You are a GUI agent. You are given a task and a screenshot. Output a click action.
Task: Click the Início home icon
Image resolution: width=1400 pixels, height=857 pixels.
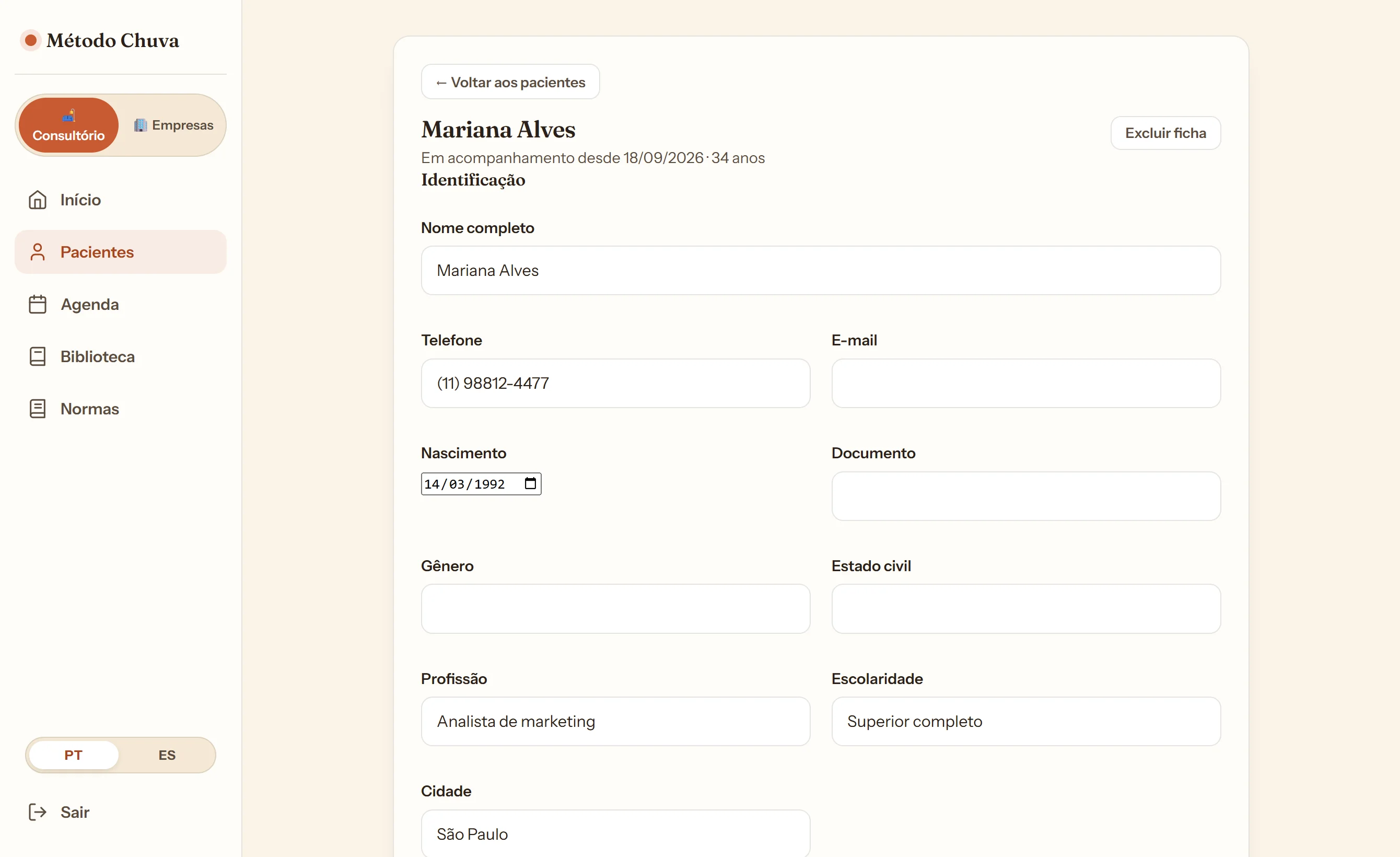coord(38,200)
